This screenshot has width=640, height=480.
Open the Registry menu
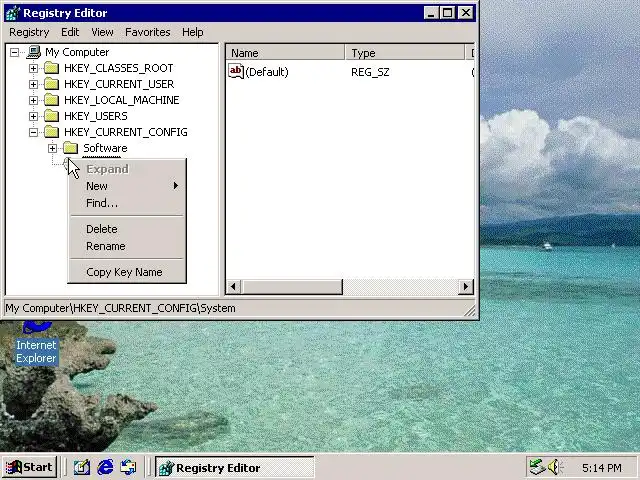29,32
